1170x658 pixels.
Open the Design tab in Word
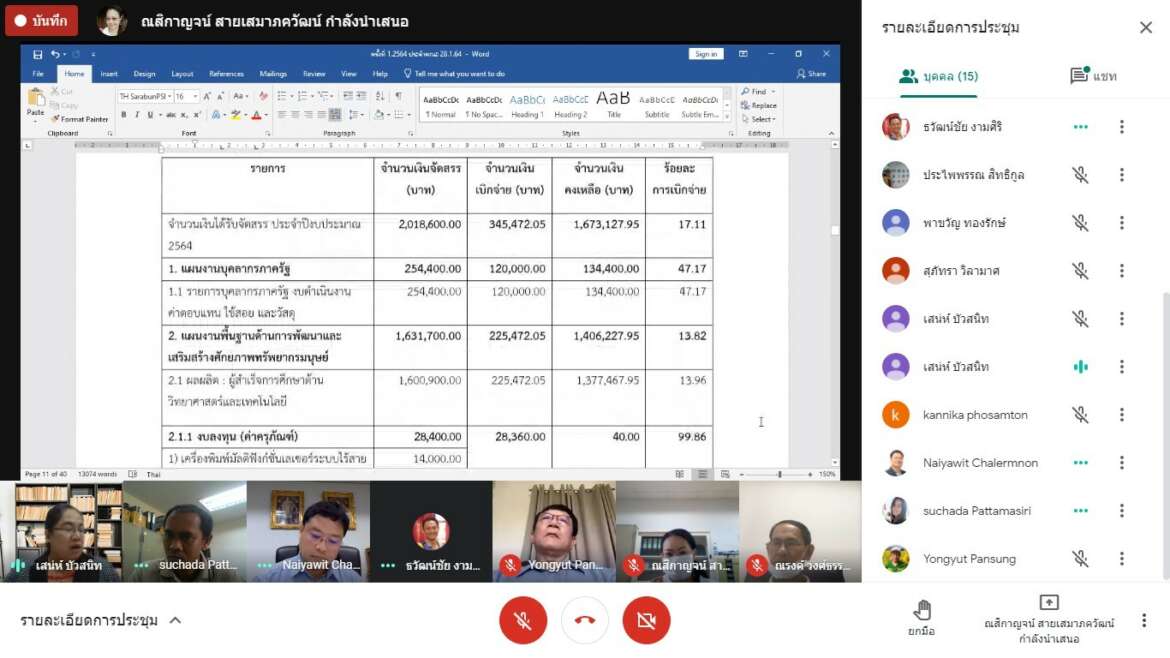[144, 74]
